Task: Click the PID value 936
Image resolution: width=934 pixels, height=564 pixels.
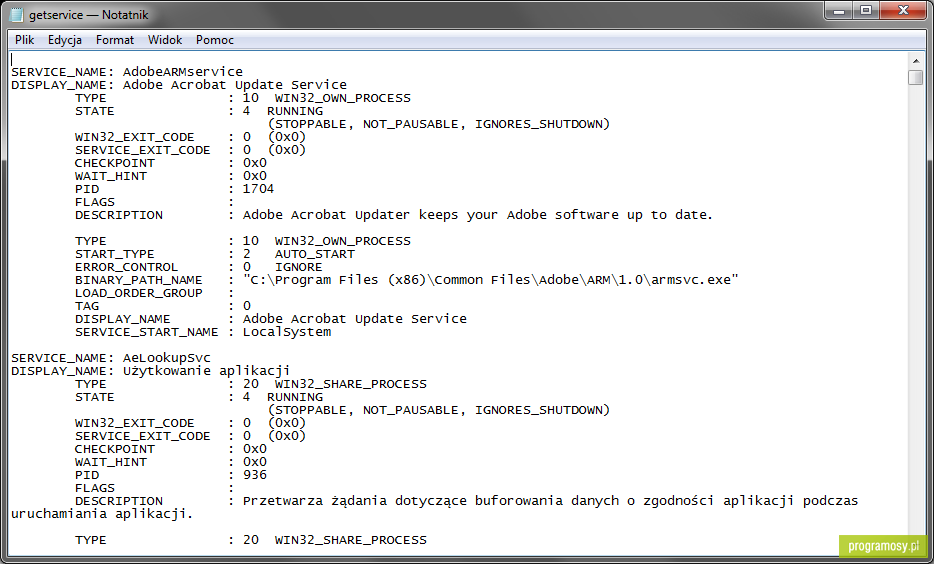Action: point(254,475)
